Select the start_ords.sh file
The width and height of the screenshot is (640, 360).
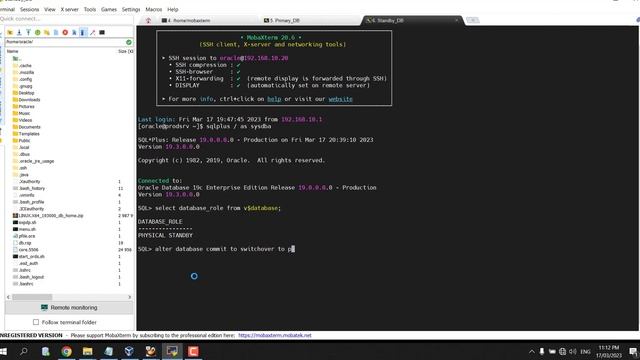32,256
